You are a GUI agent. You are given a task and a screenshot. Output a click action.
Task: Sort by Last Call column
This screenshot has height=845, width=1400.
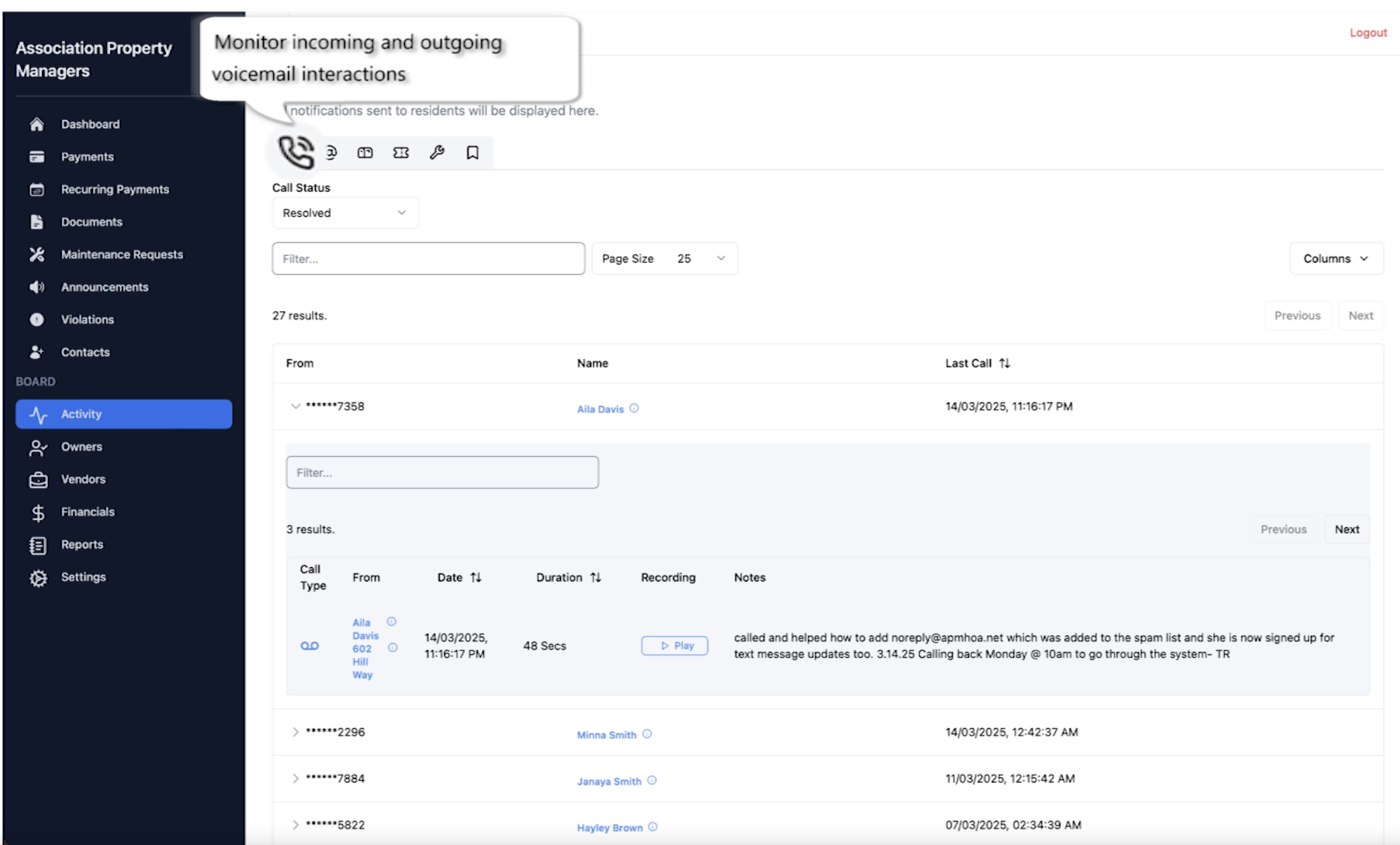point(1004,363)
